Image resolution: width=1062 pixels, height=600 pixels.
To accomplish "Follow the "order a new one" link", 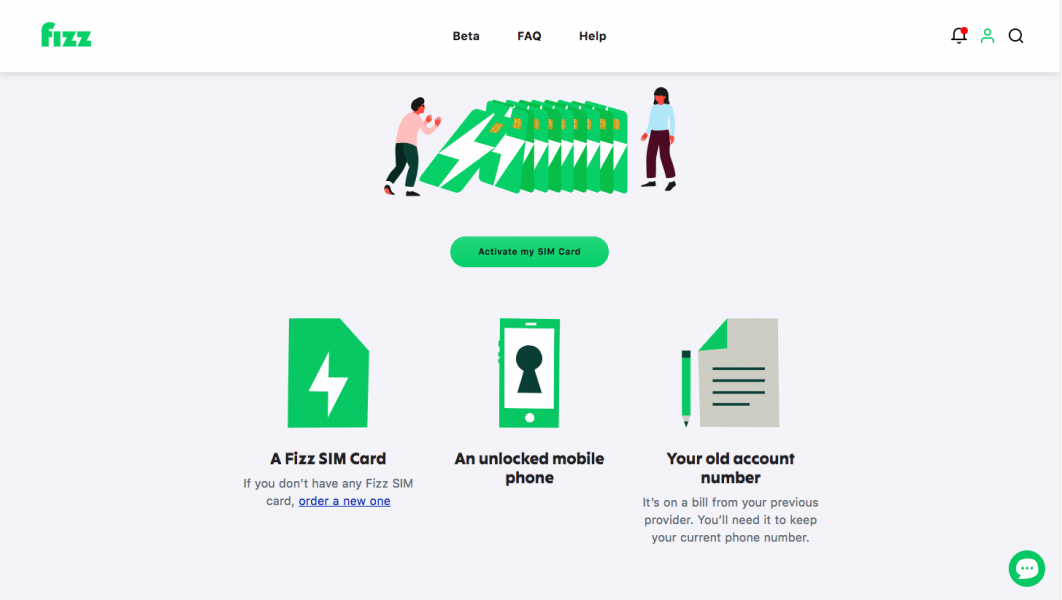I will pyautogui.click(x=344, y=501).
